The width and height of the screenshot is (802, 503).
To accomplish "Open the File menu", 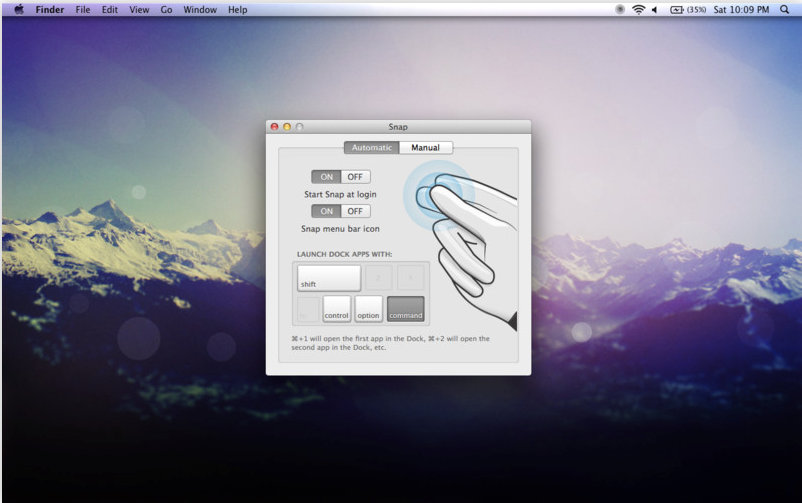I will 83,9.
